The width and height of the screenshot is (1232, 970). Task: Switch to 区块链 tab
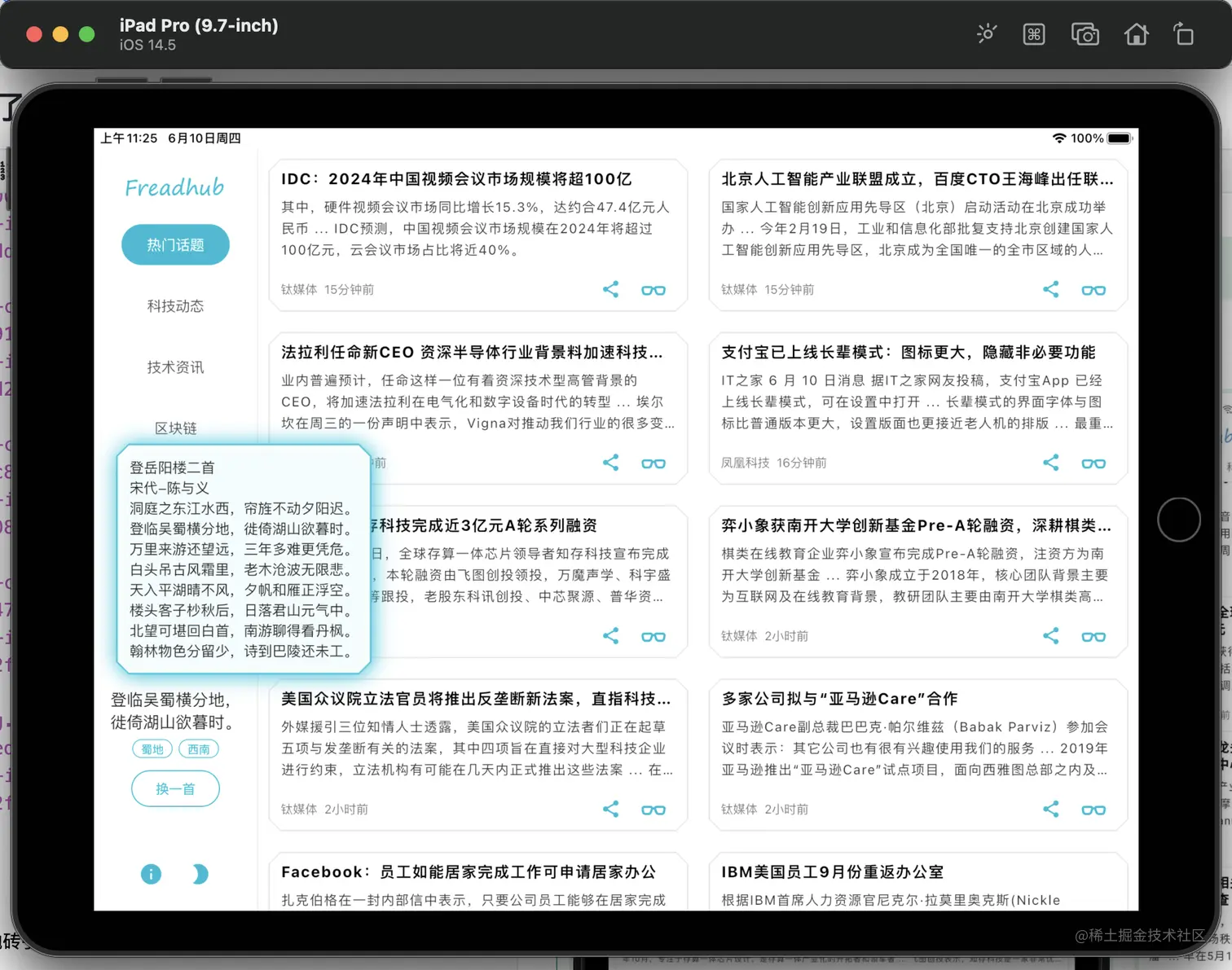pos(175,428)
